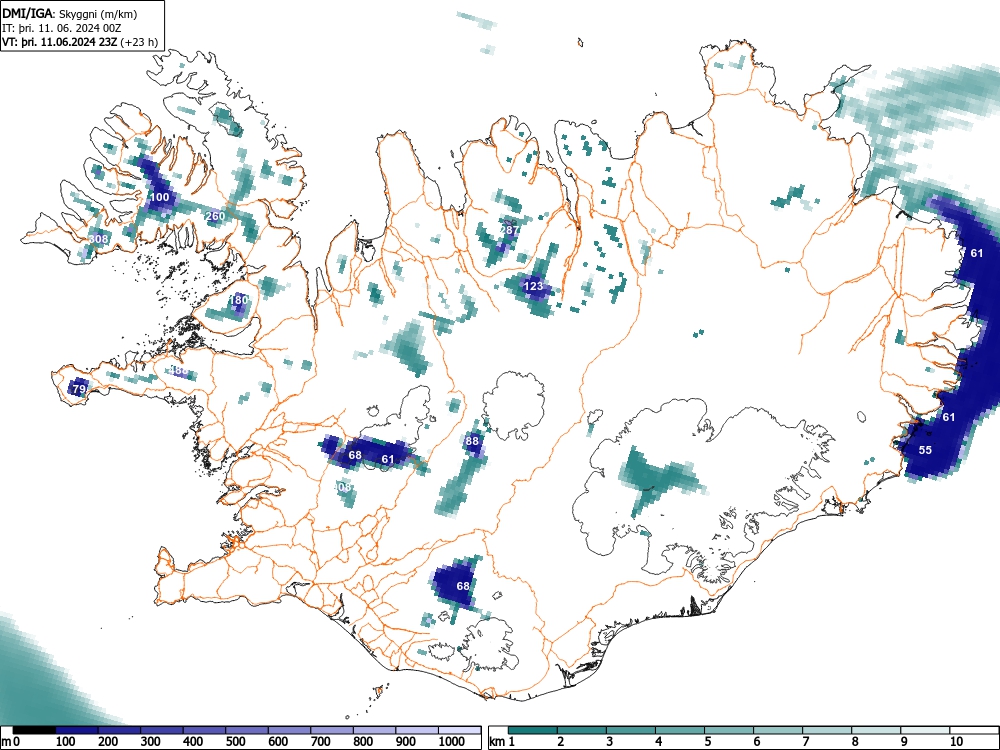This screenshot has height=750, width=1000.
Task: Click the 100 value label on the Westfjords map
Action: [159, 197]
